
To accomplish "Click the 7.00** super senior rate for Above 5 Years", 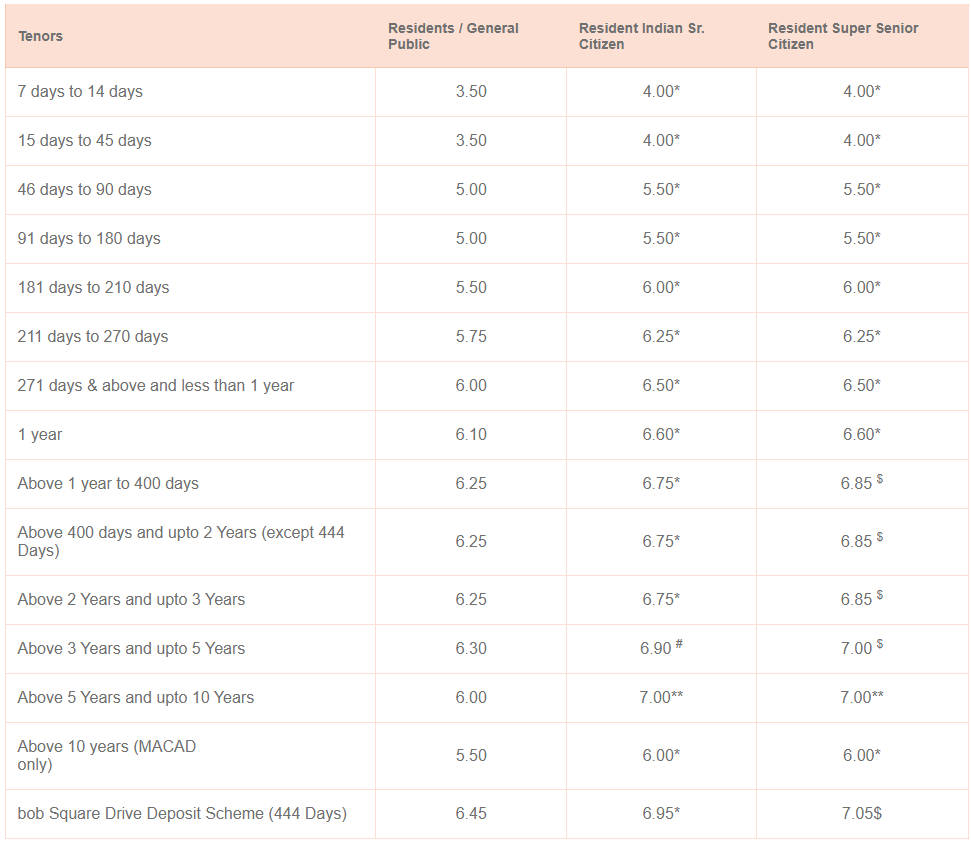I will click(x=862, y=697).
